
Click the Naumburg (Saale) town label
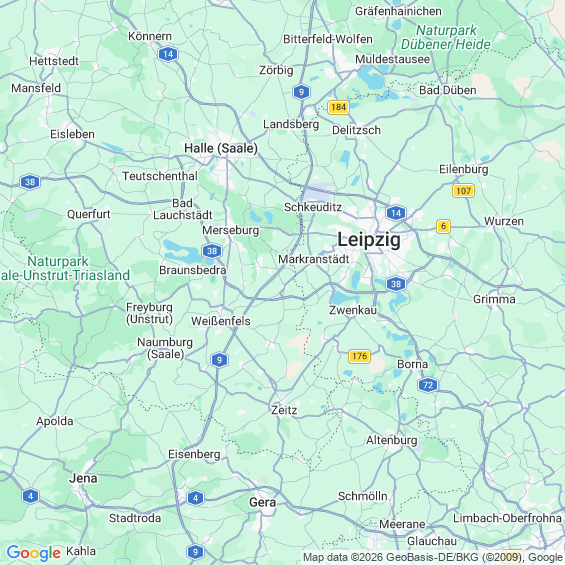(x=165, y=348)
